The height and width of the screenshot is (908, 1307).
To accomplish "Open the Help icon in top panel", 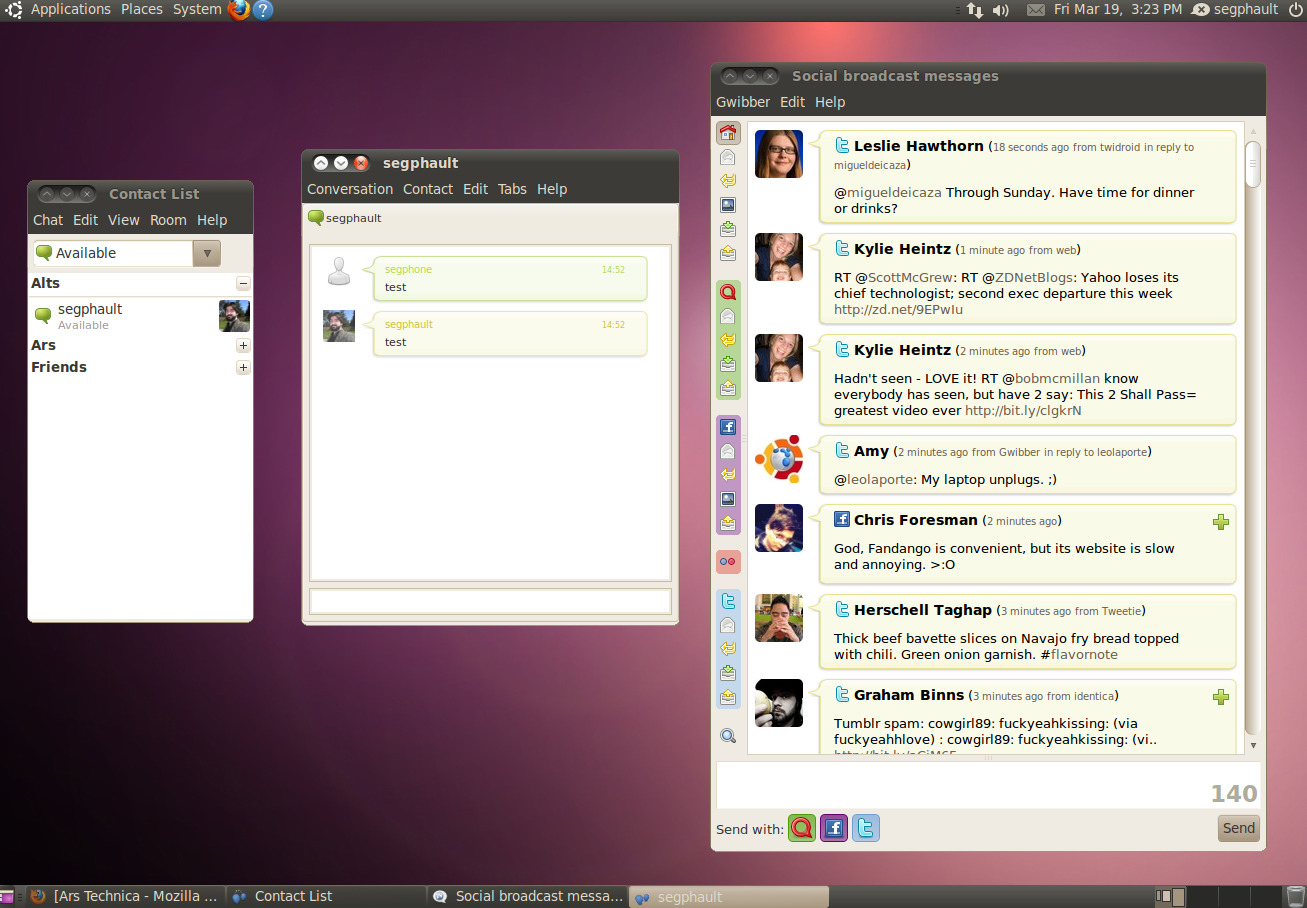I will (263, 10).
